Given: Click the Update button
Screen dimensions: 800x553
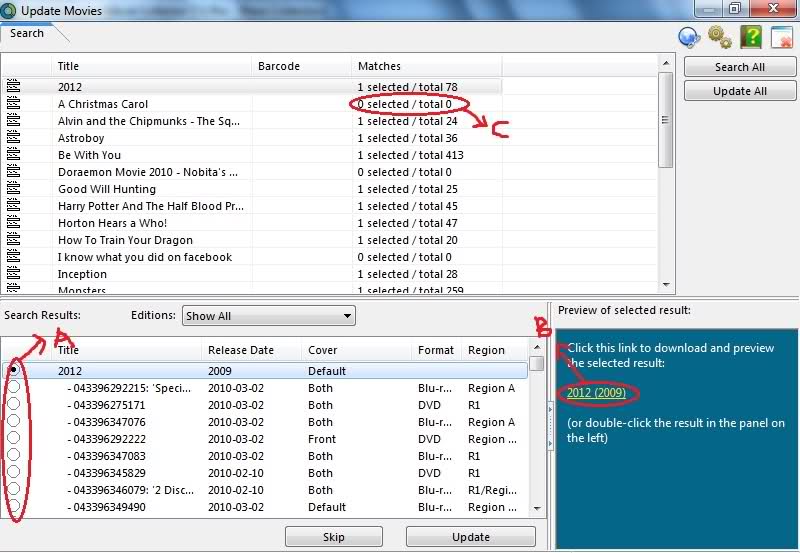Looking at the screenshot, I should [471, 537].
